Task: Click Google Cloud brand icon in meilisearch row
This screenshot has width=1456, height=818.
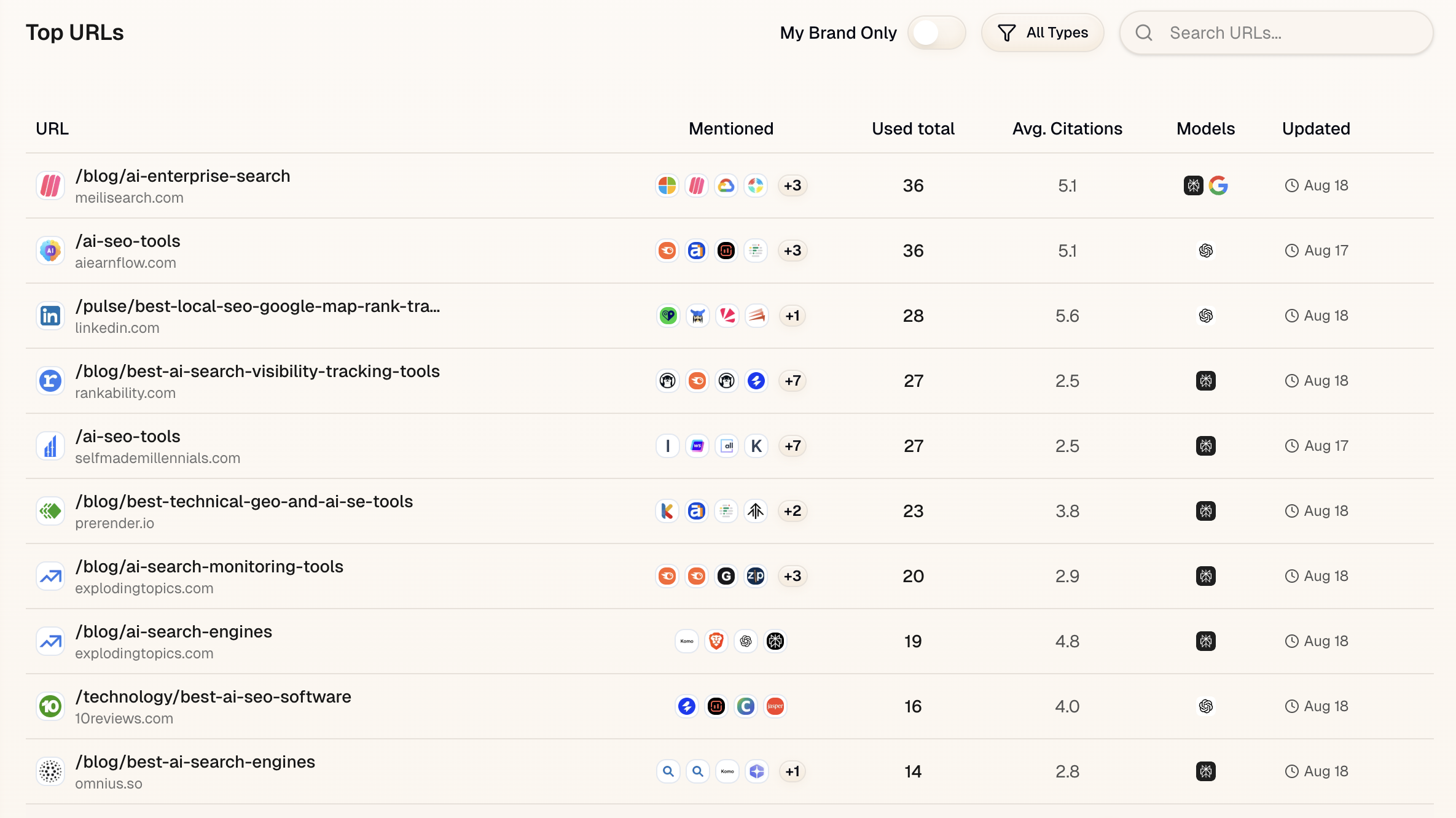Action: point(726,185)
